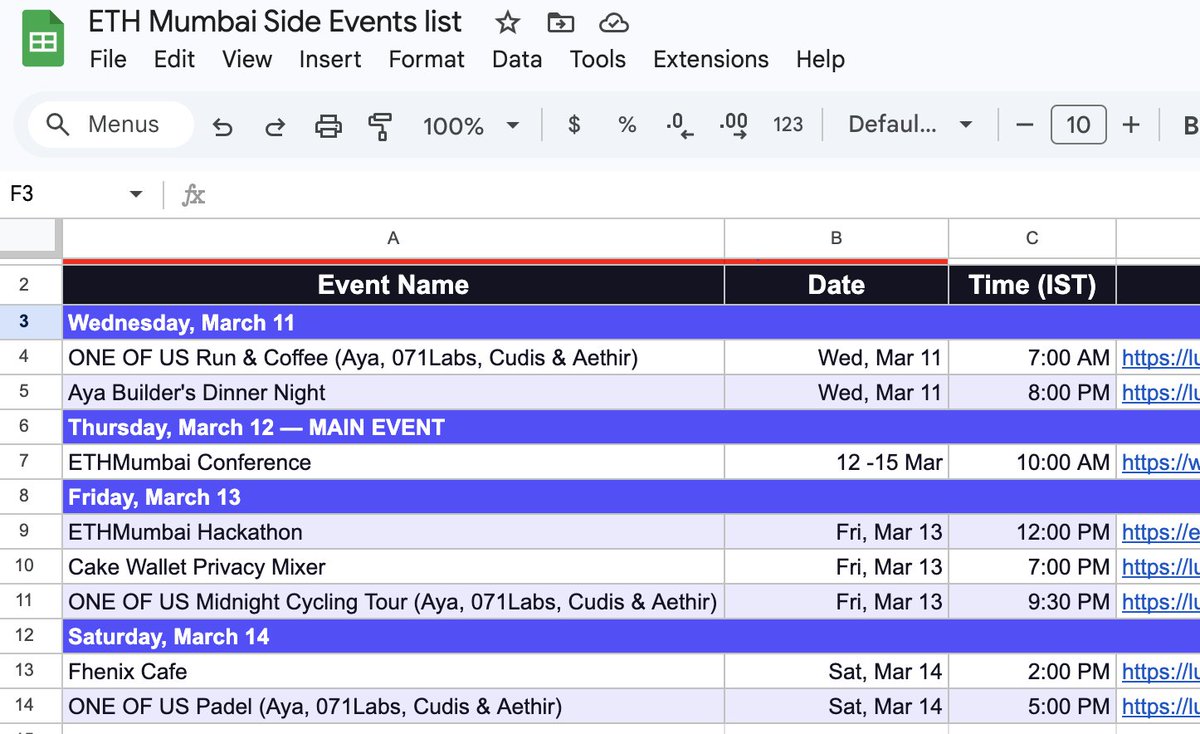Expand the name box dropdown arrow
The image size is (1200, 734).
pos(136,194)
